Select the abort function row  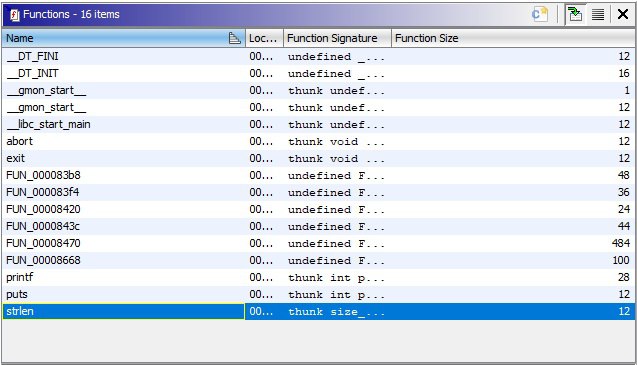(x=318, y=141)
